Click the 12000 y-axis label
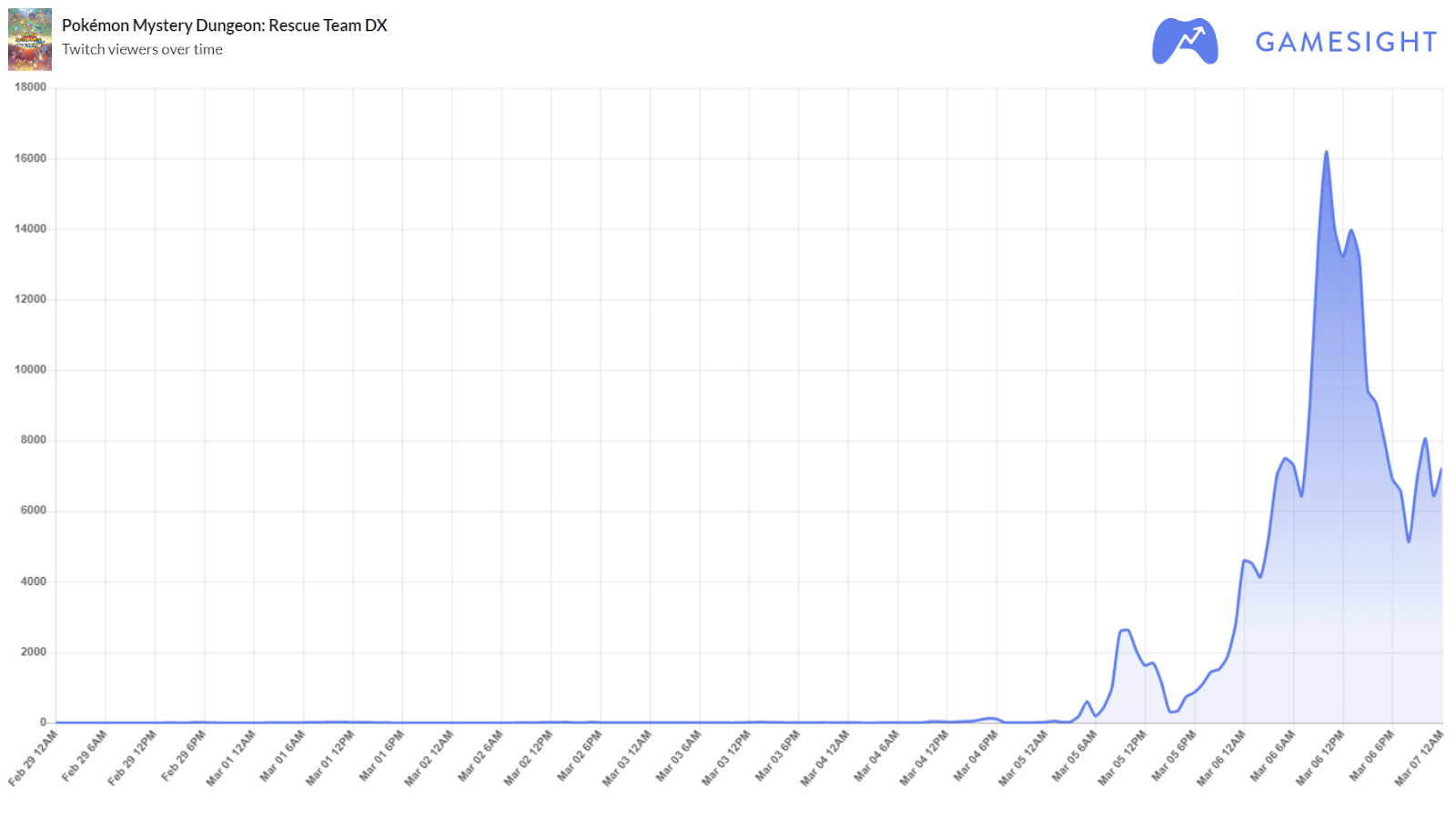Image resolution: width=1456 pixels, height=818 pixels. (x=30, y=299)
